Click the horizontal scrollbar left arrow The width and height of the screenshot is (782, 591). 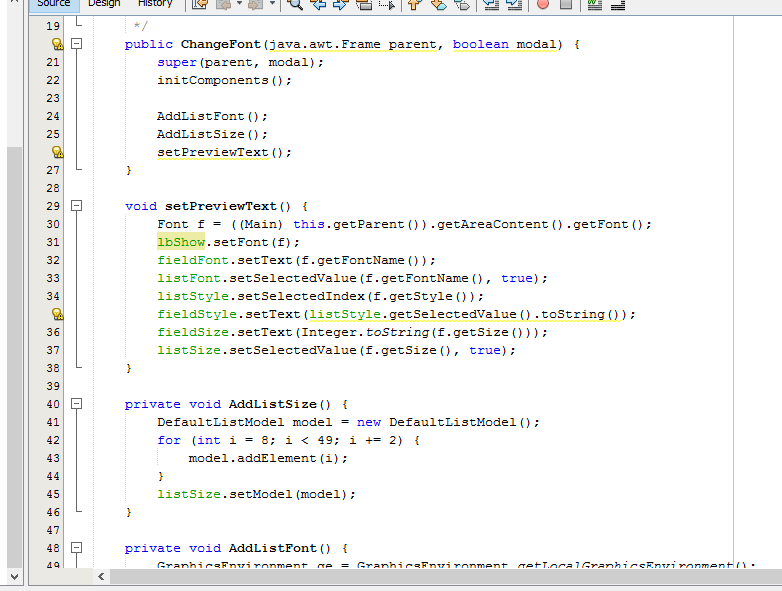point(101,577)
